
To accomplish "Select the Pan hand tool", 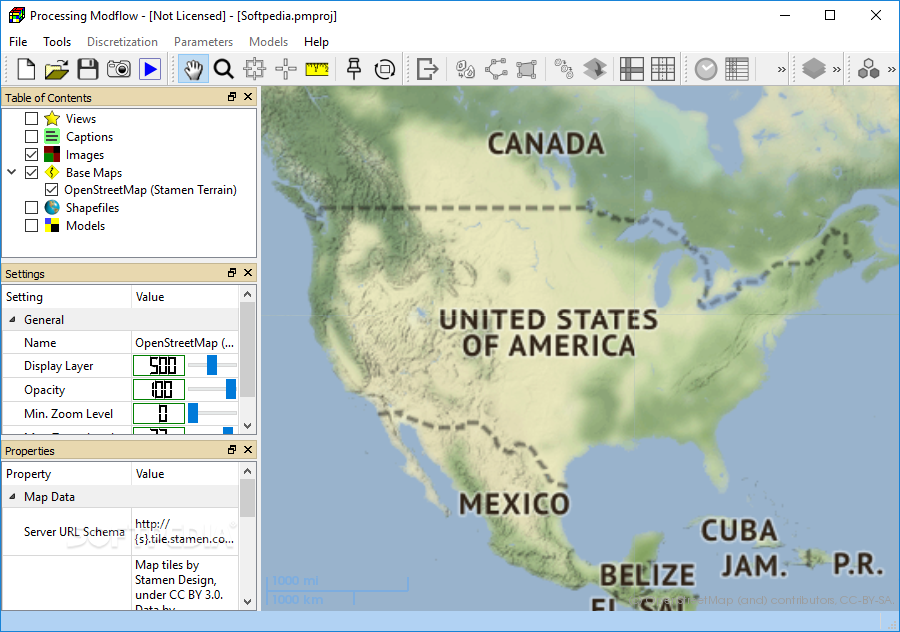I will tap(193, 69).
